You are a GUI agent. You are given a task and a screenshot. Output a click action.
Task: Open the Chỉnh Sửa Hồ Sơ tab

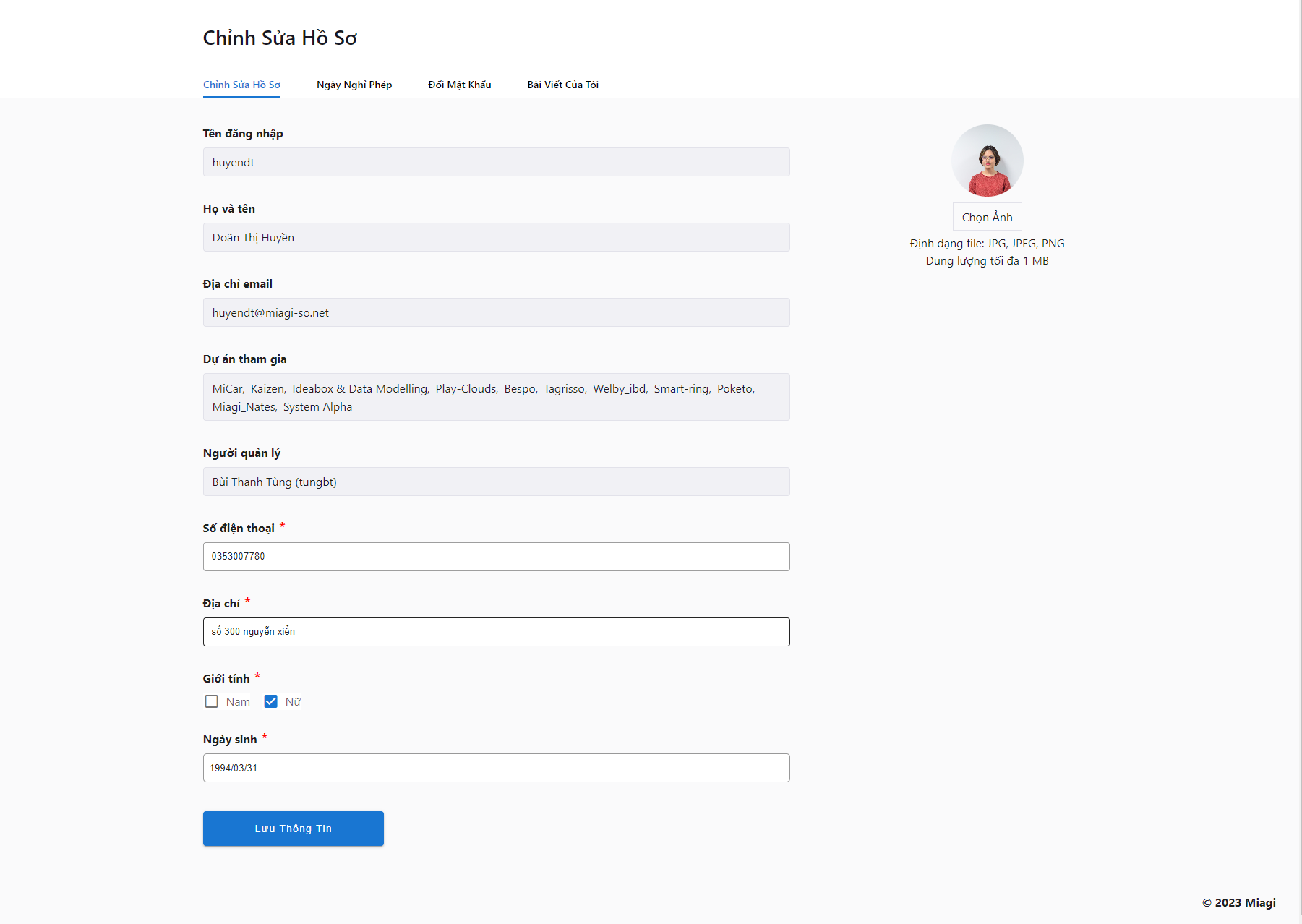(241, 85)
